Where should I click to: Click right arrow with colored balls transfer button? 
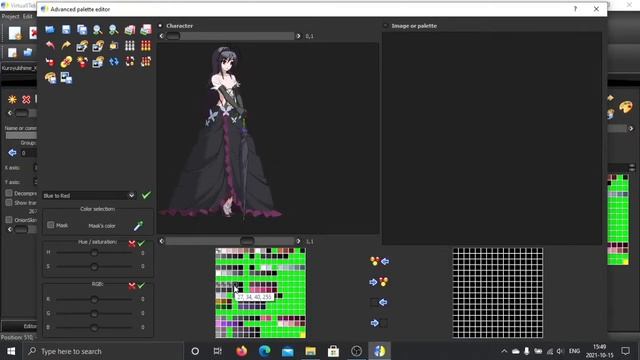tap(379, 282)
